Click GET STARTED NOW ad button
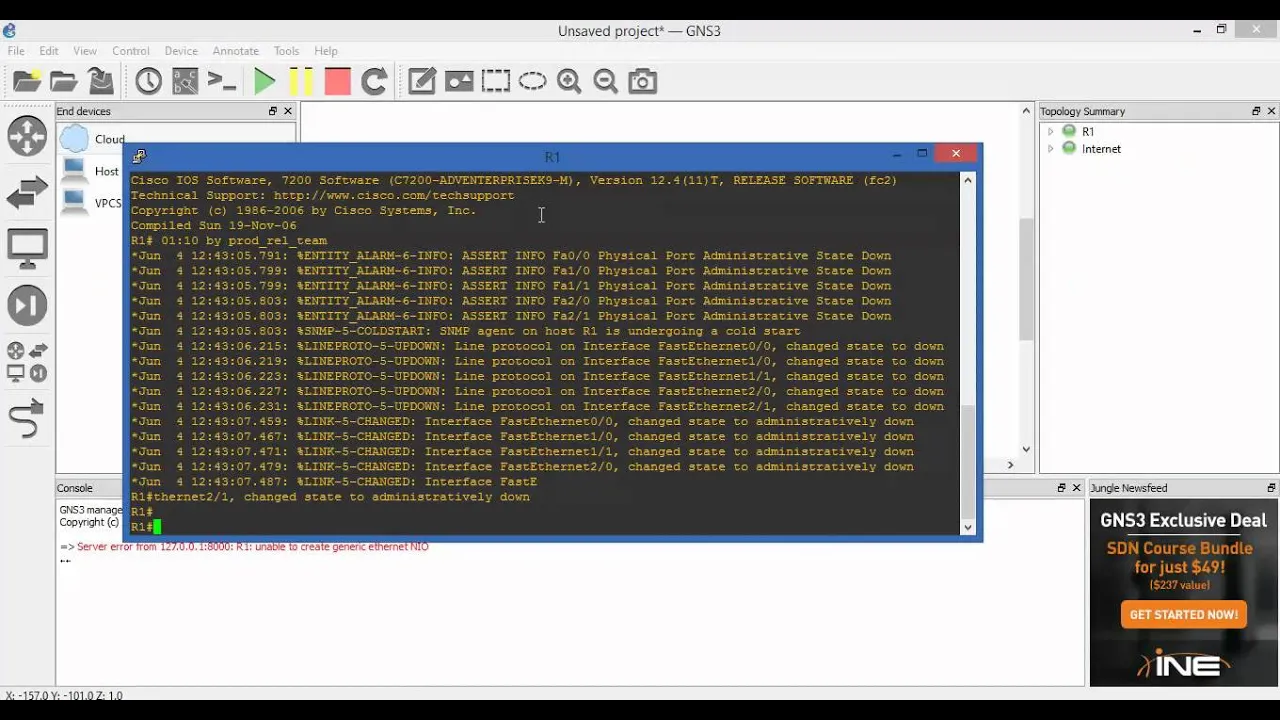1280x720 pixels. click(1184, 615)
